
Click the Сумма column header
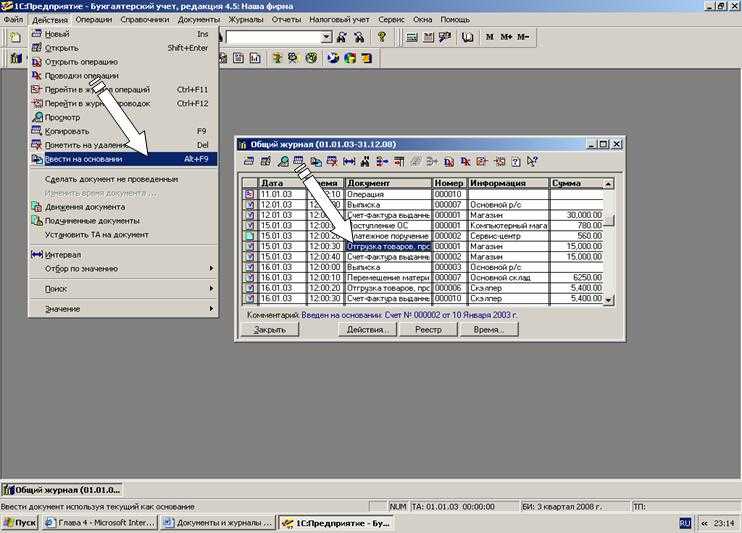click(576, 183)
